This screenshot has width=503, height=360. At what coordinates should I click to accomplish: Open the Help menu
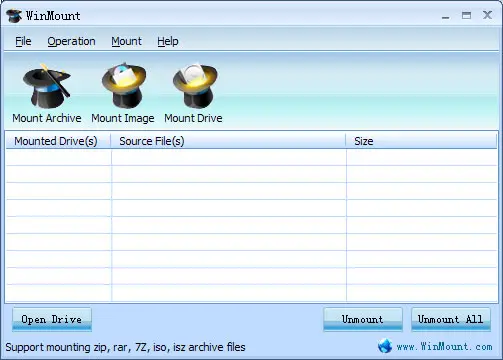point(168,41)
